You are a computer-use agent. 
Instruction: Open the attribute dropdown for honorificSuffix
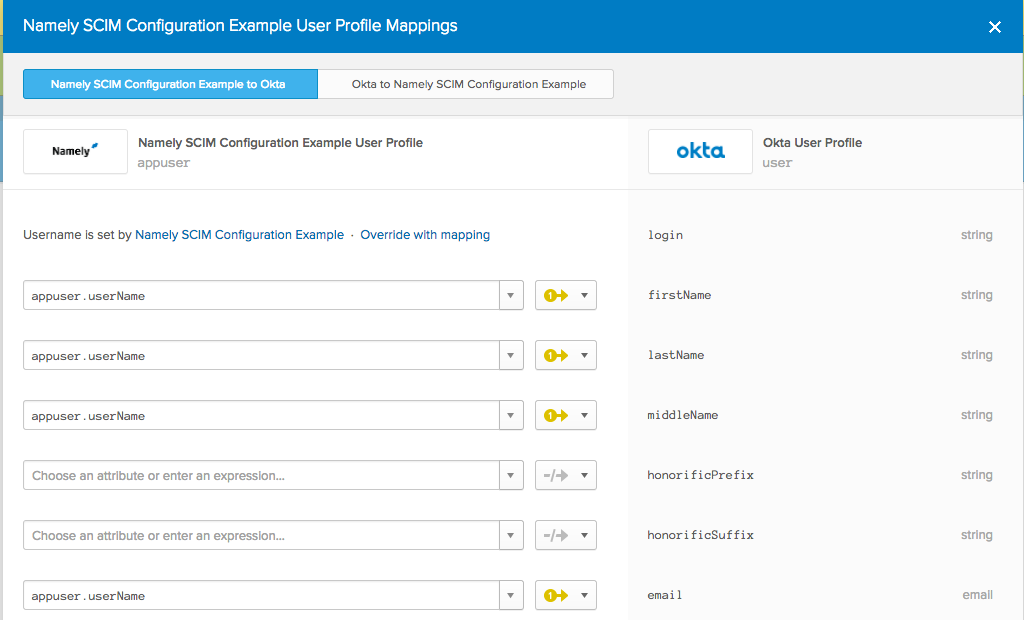tap(511, 536)
